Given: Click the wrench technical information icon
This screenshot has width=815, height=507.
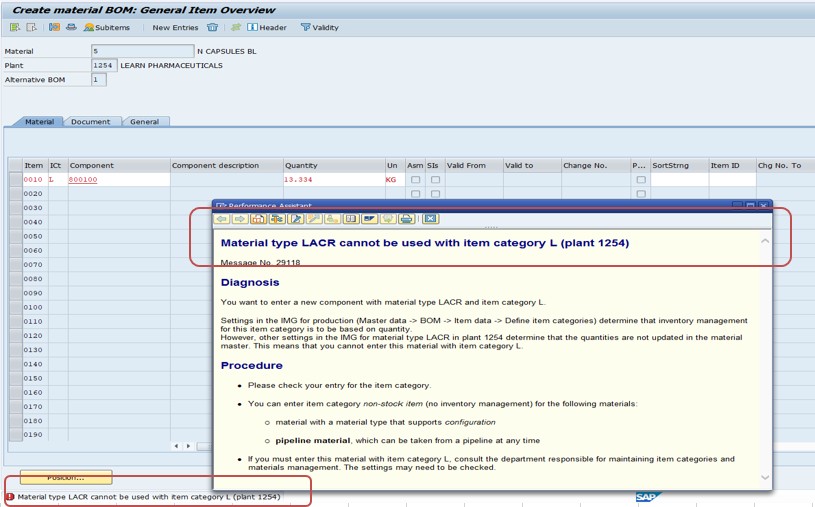Looking at the screenshot, I should click(x=314, y=219).
